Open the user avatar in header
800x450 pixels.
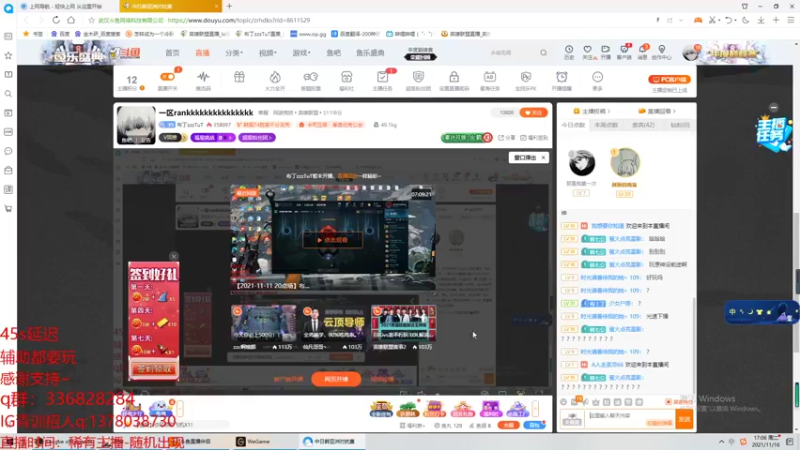click(x=691, y=53)
